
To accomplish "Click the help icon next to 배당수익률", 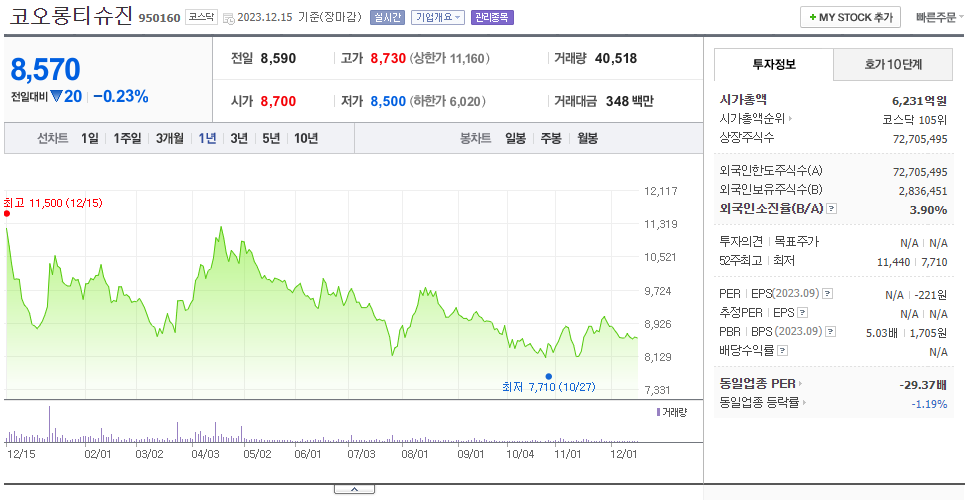I will point(782,351).
